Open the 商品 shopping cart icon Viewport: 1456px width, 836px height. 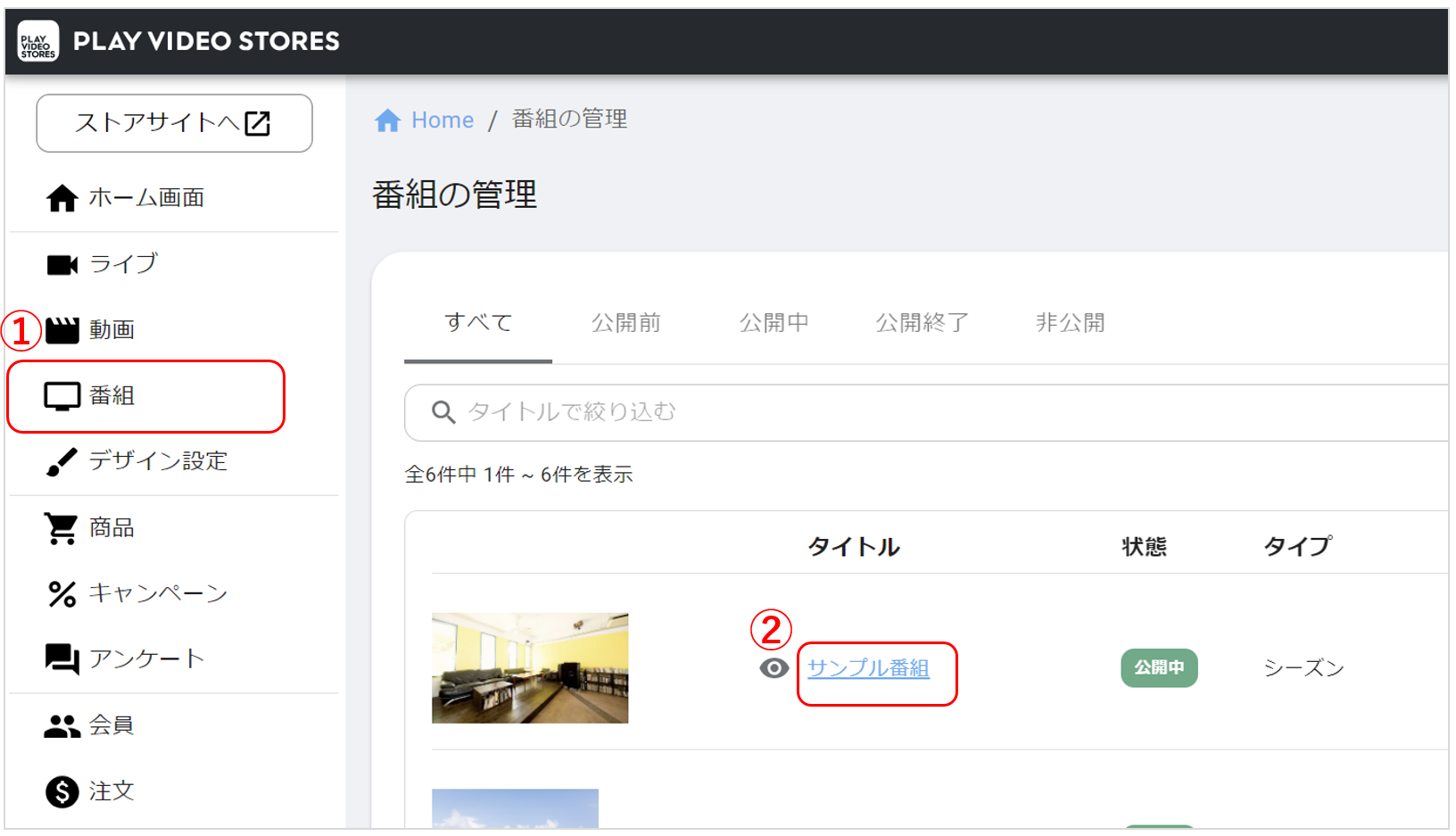tap(62, 528)
